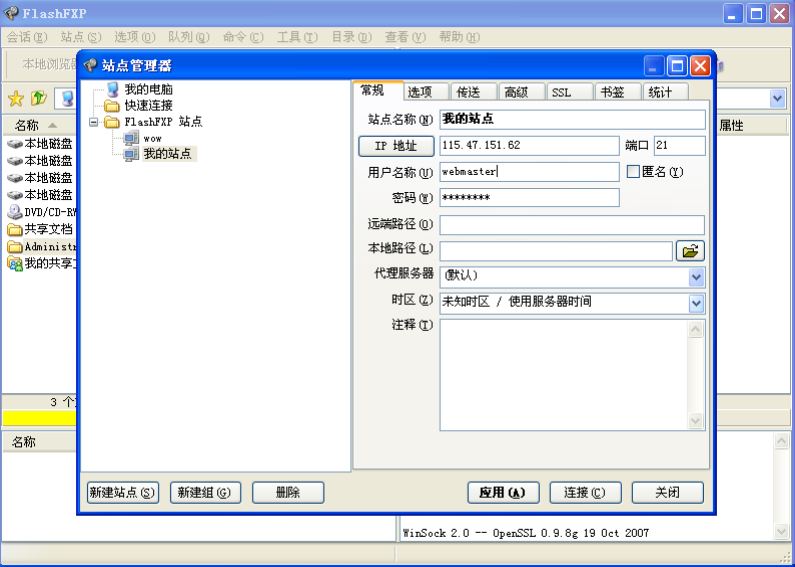Open the 选项 tab in site manager
Viewport: 795px width, 567px height.
(x=420, y=92)
